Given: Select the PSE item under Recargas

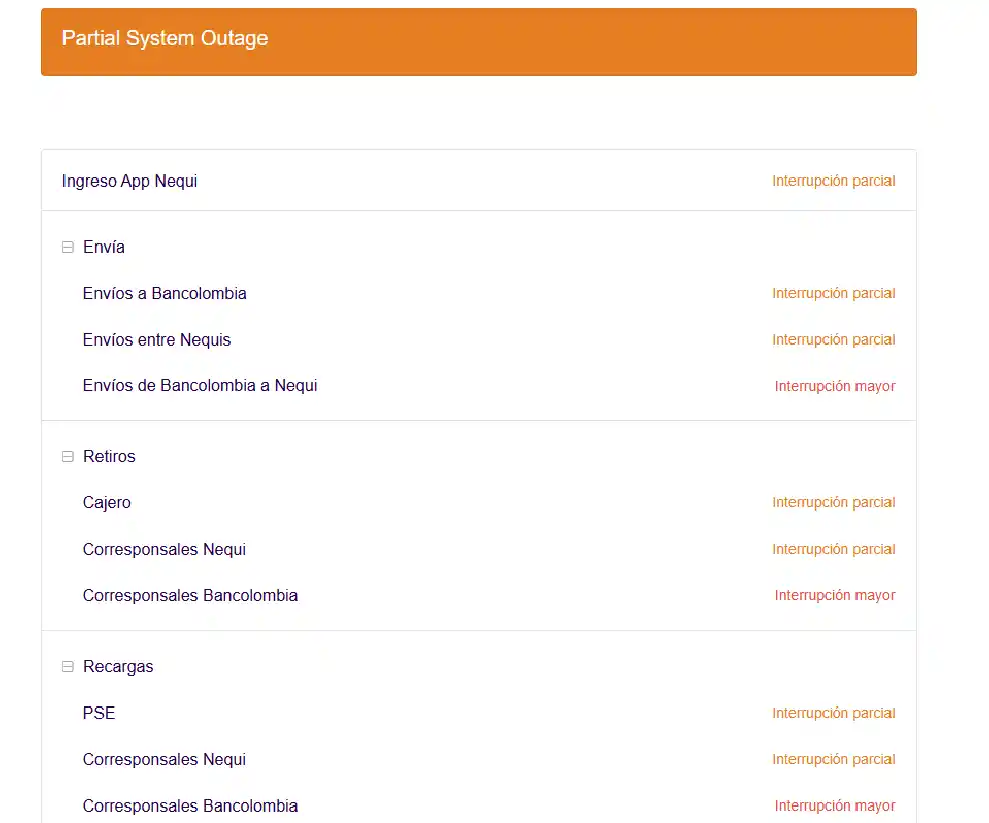Looking at the screenshot, I should (x=99, y=713).
